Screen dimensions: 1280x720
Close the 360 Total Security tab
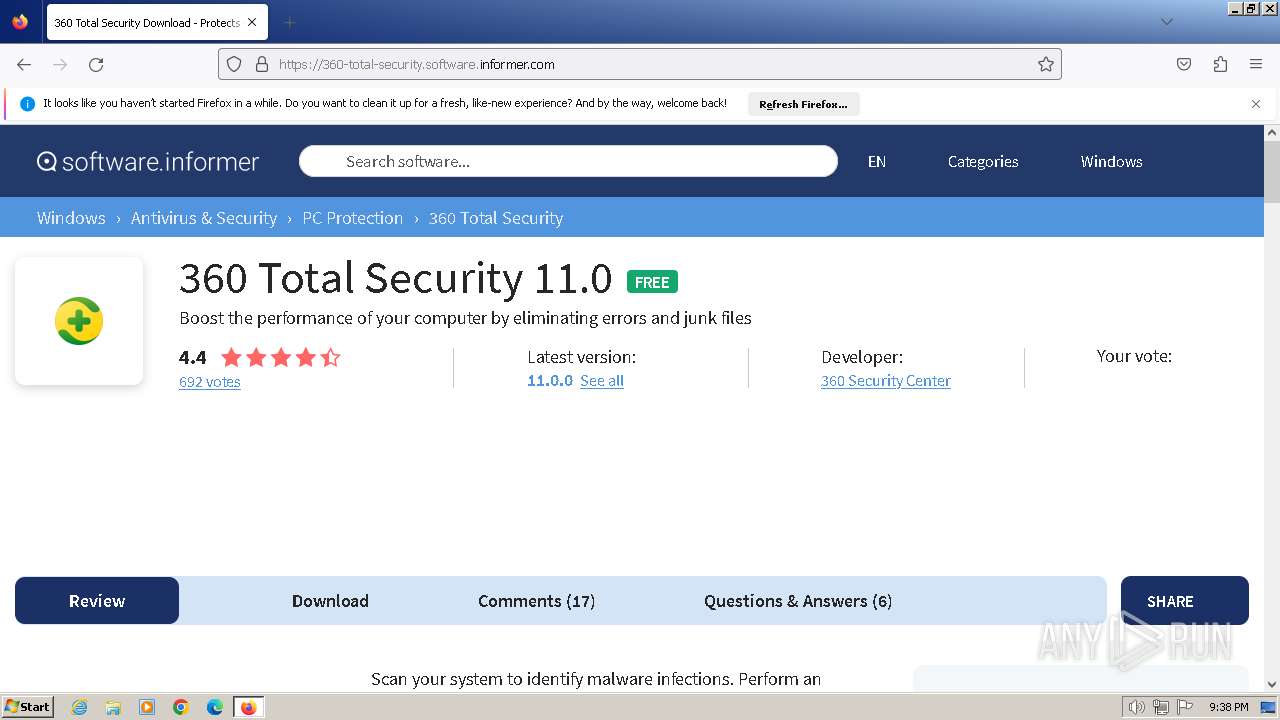252,22
